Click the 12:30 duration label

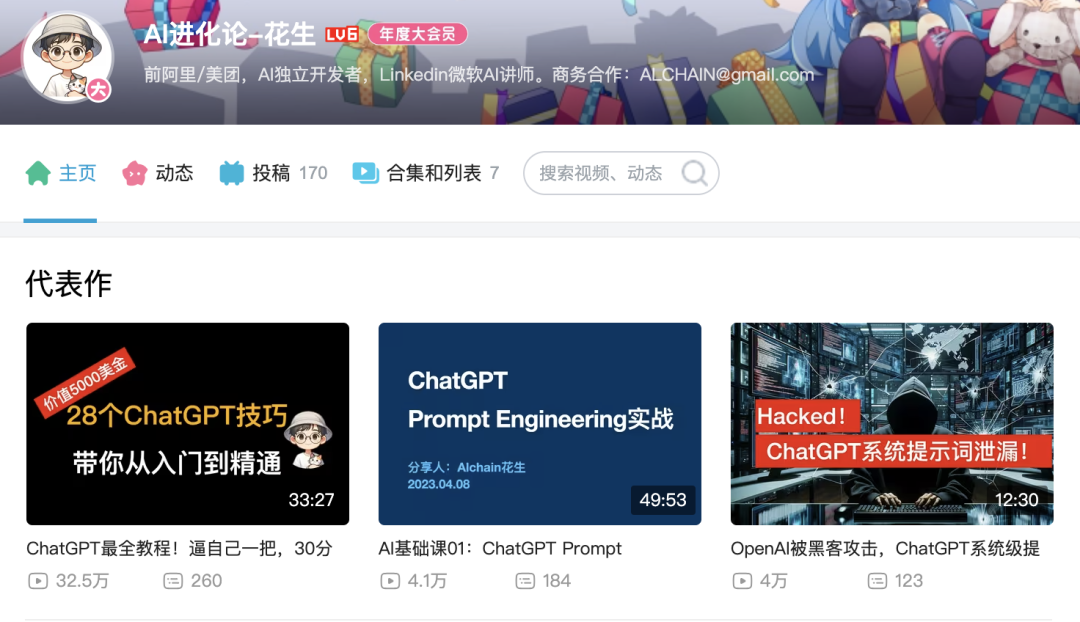click(1017, 499)
